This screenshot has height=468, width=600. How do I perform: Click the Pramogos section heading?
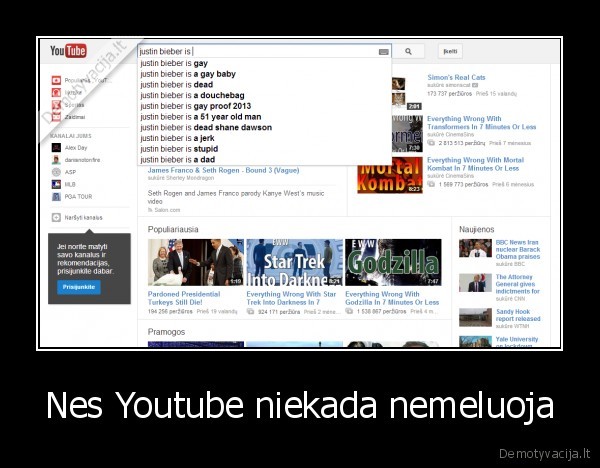point(166,332)
